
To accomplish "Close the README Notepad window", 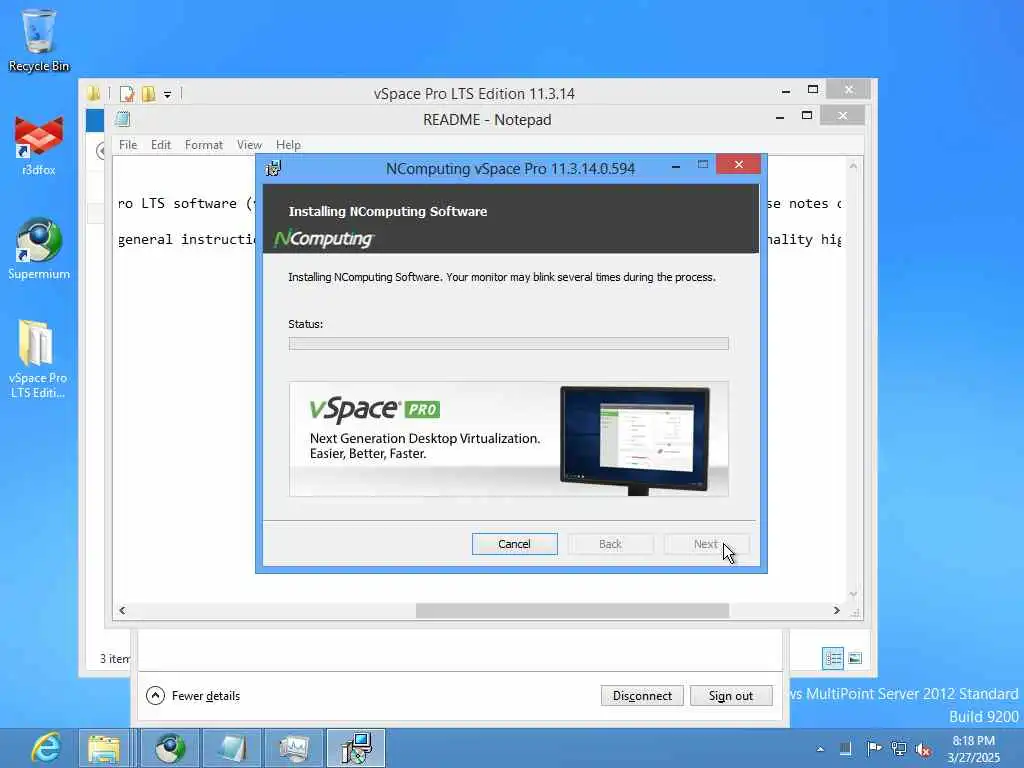I will click(x=842, y=116).
